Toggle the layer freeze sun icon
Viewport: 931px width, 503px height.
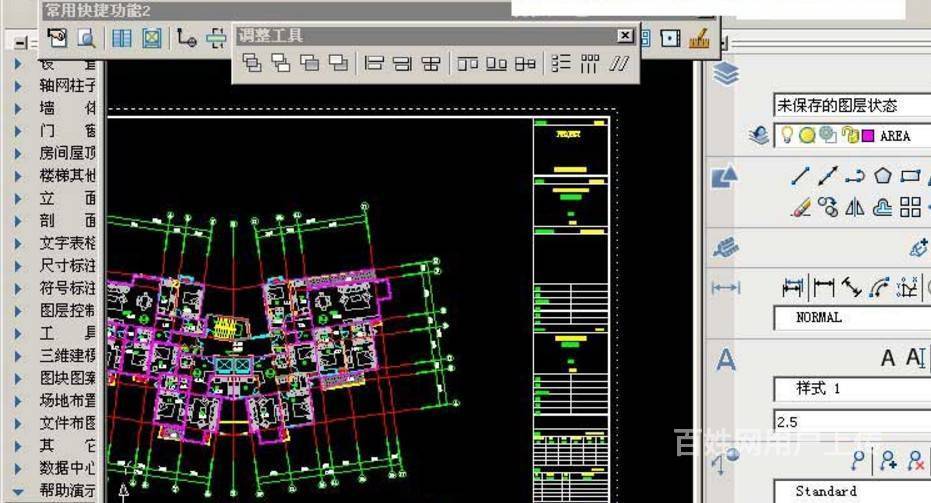pyautogui.click(x=806, y=135)
